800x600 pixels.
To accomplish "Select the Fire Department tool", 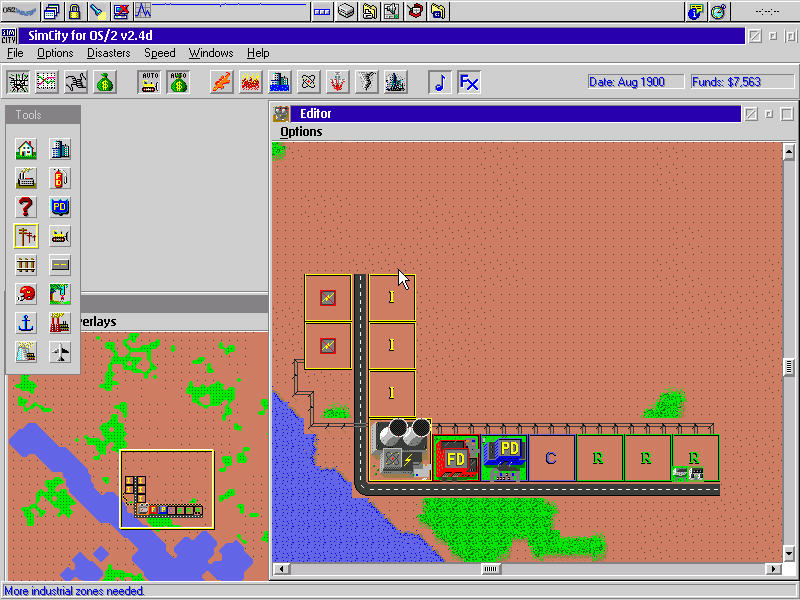I will (x=60, y=178).
